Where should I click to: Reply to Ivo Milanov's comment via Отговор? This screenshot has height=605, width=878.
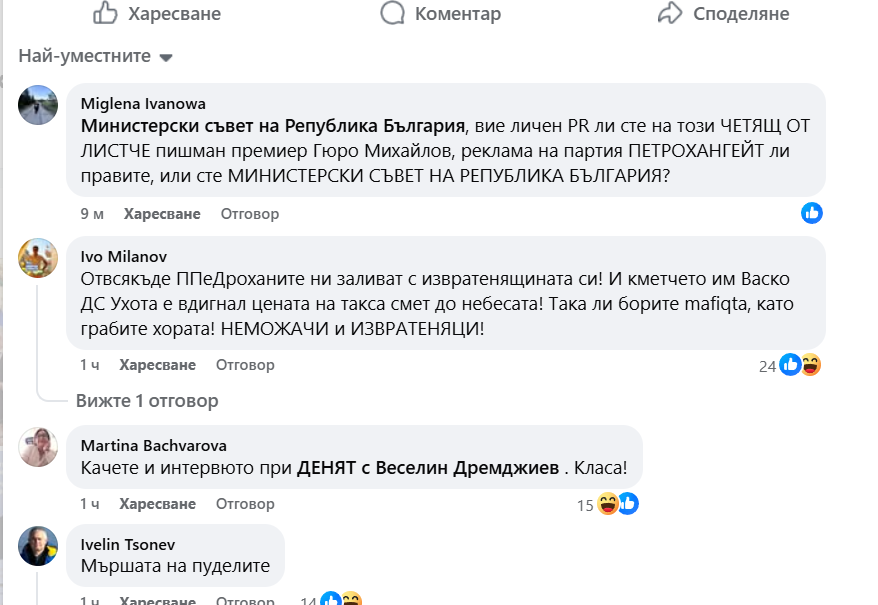tap(245, 365)
